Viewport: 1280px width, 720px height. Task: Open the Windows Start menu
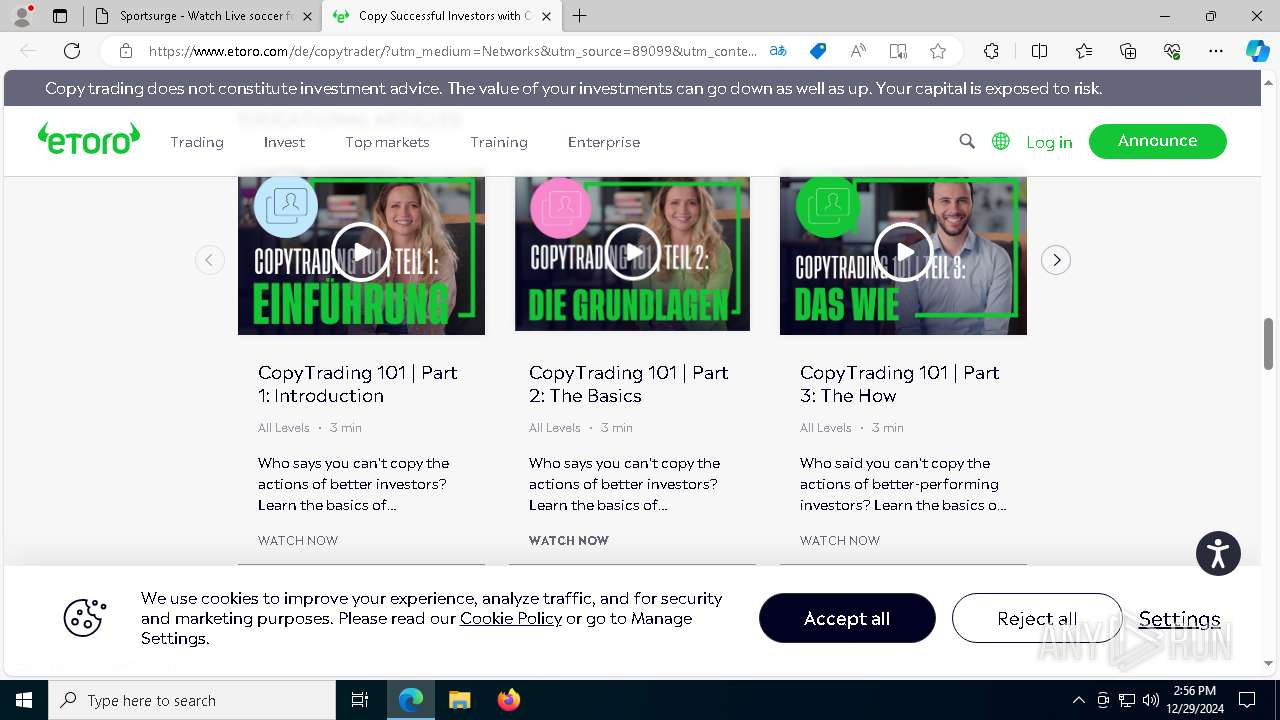[x=24, y=700]
